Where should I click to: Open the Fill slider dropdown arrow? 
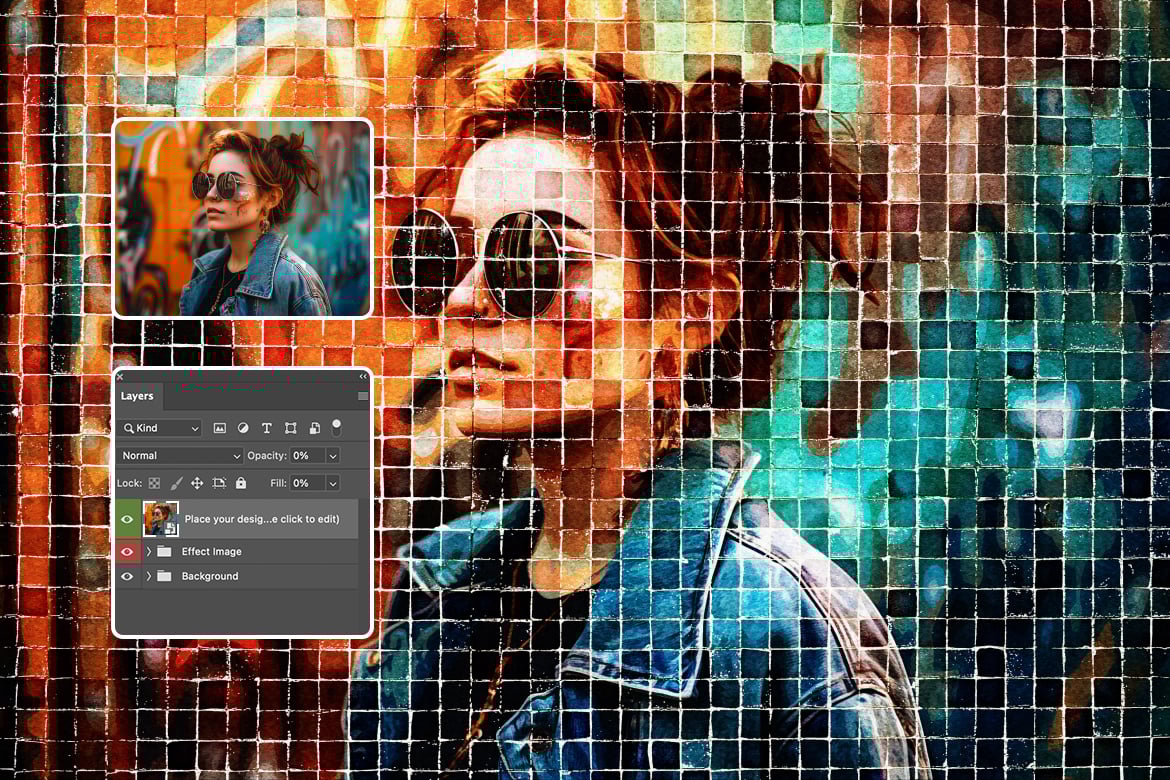[333, 483]
